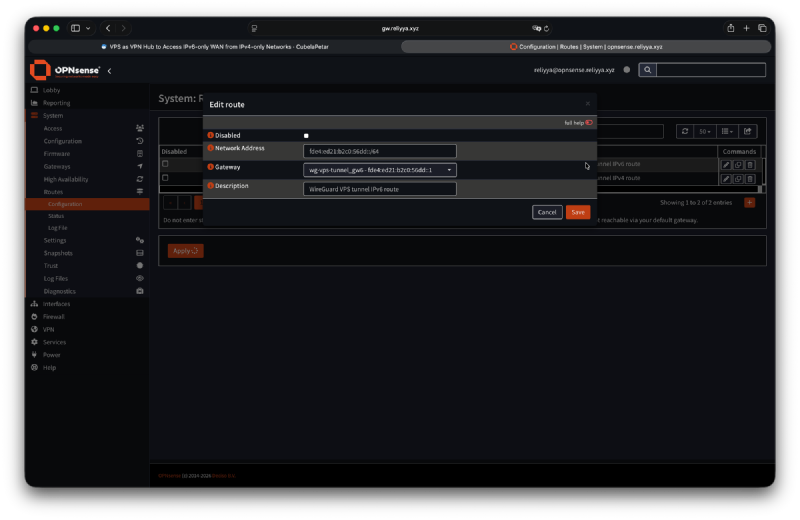Screen dimensions: 800x520
Task: Close the Edit route dialog with X
Action: [x=588, y=104]
